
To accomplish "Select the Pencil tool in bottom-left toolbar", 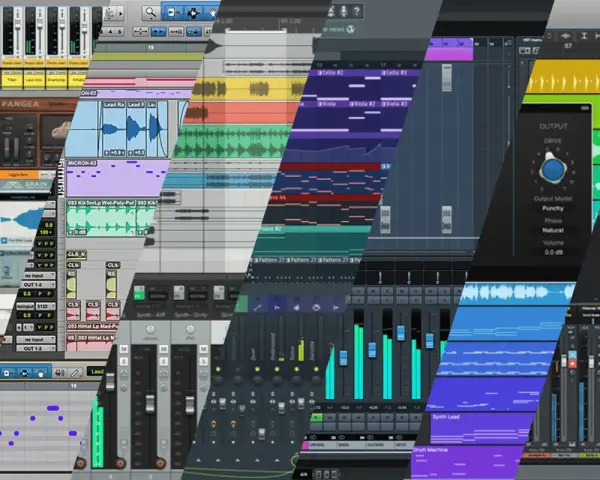I will [75, 372].
